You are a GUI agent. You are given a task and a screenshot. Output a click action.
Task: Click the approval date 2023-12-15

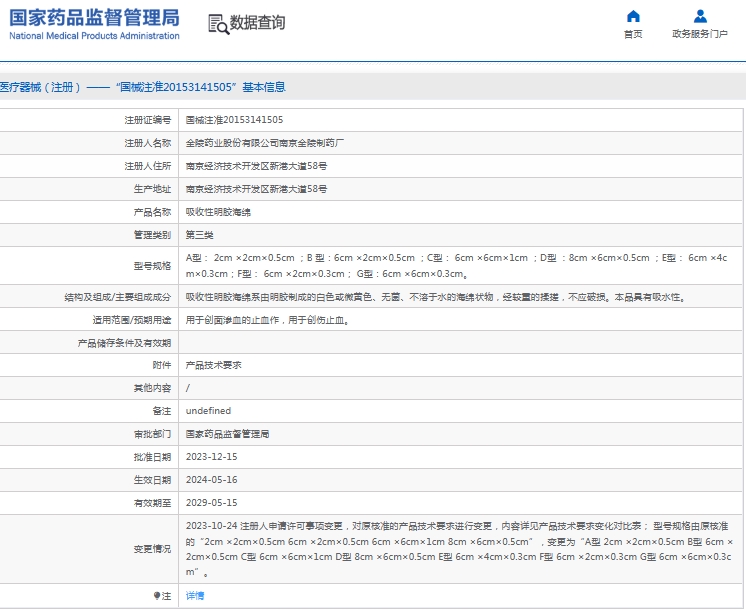(211, 457)
